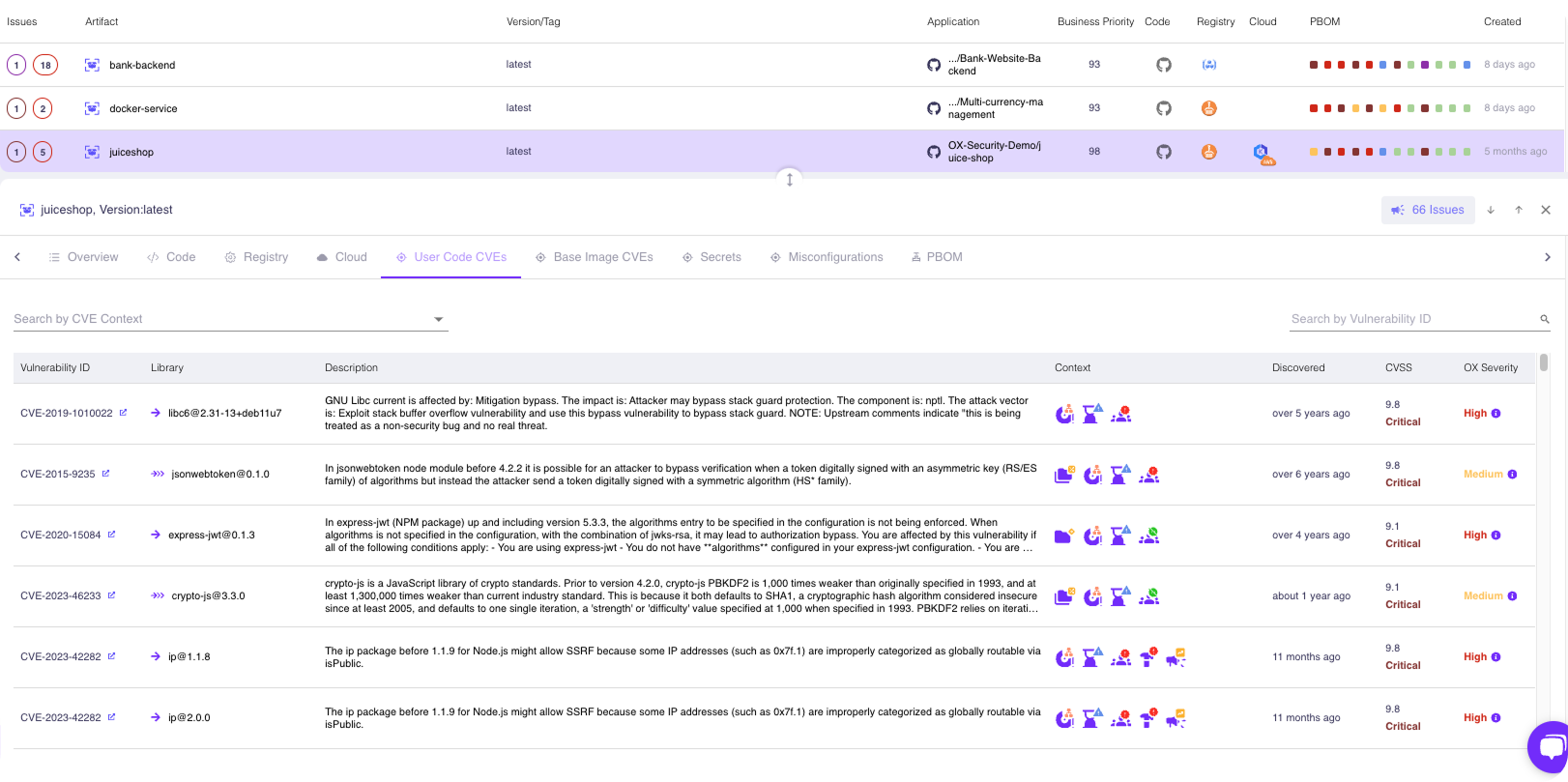1568x782 pixels.
Task: Click the docker-service artifact container icon
Action: coord(92,108)
